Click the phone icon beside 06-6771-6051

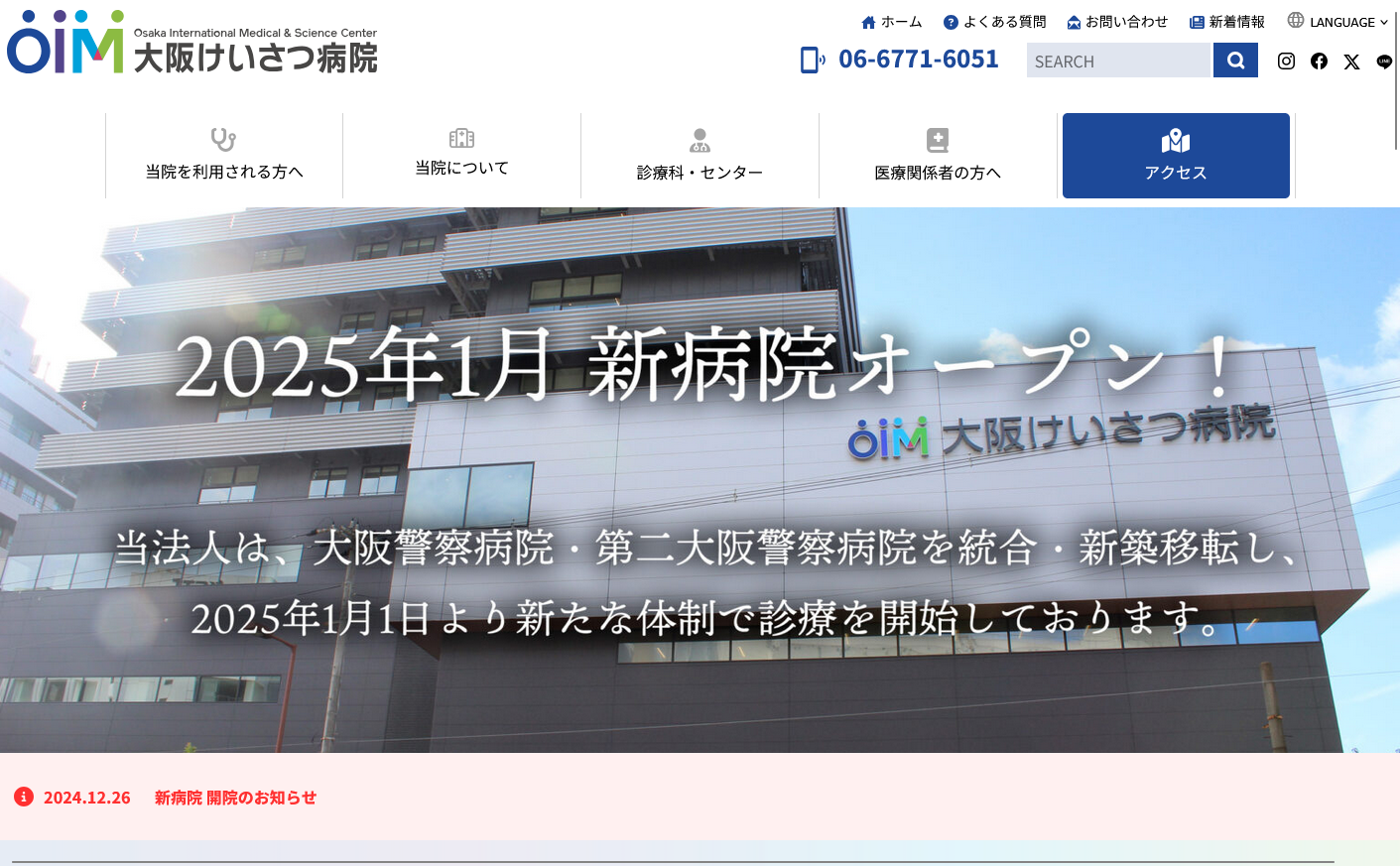click(812, 61)
